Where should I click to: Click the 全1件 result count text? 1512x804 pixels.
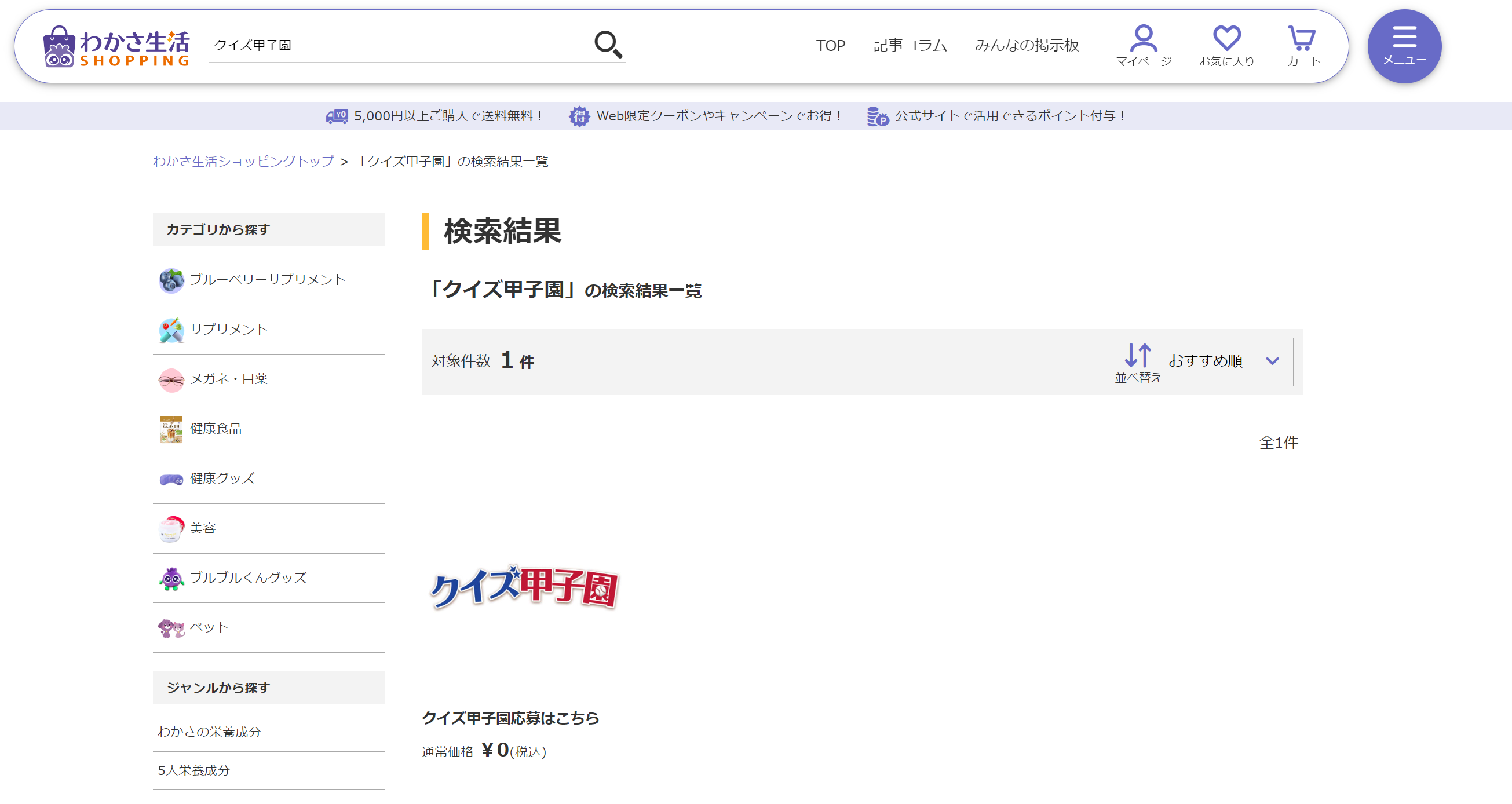click(1278, 443)
